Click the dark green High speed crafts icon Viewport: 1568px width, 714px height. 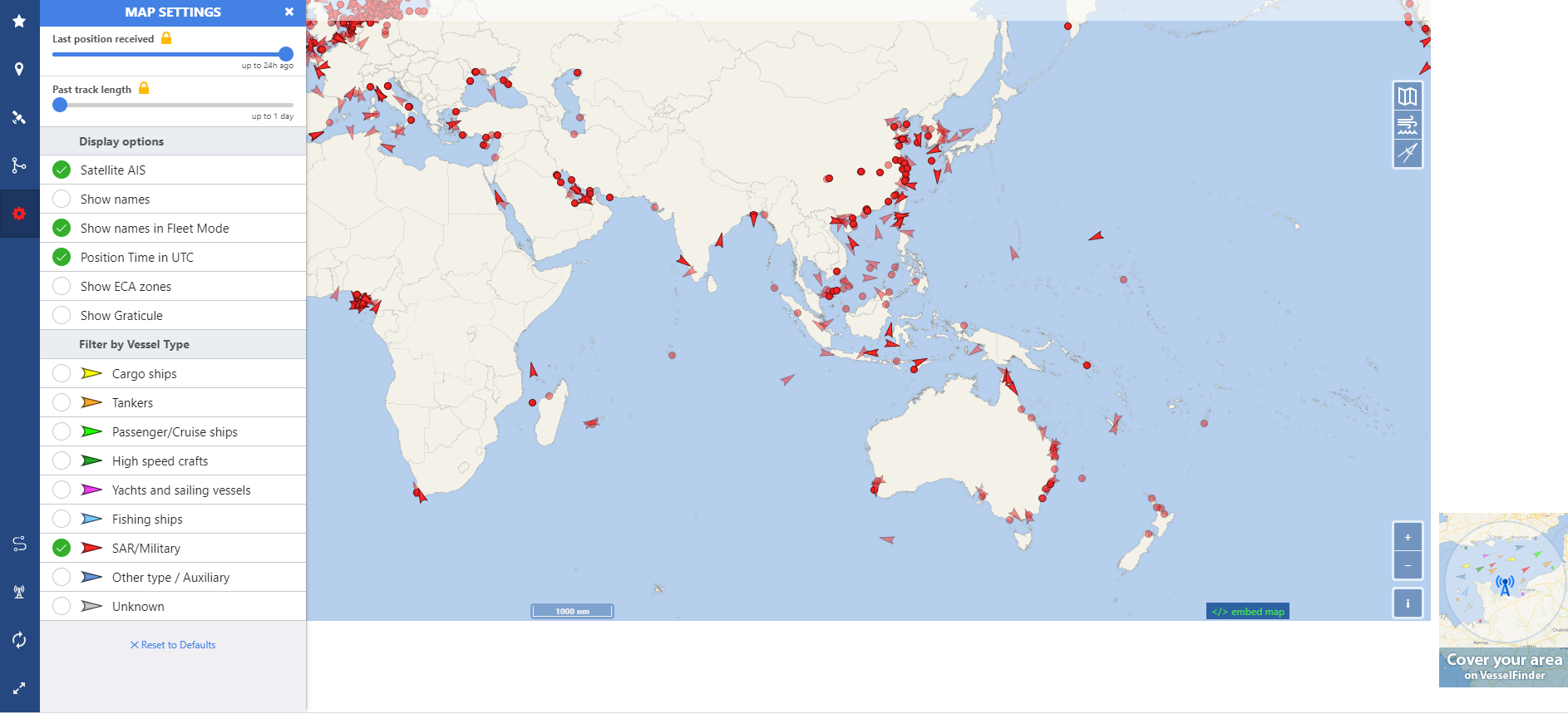pyautogui.click(x=91, y=460)
